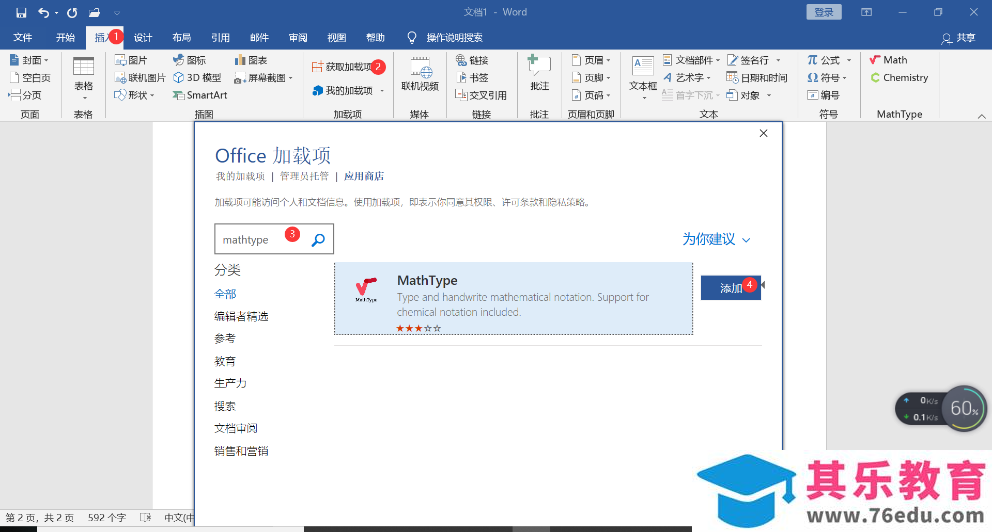This screenshot has width=992, height=532.
Task: Open the 为你建议 sort dropdown
Action: click(x=716, y=239)
